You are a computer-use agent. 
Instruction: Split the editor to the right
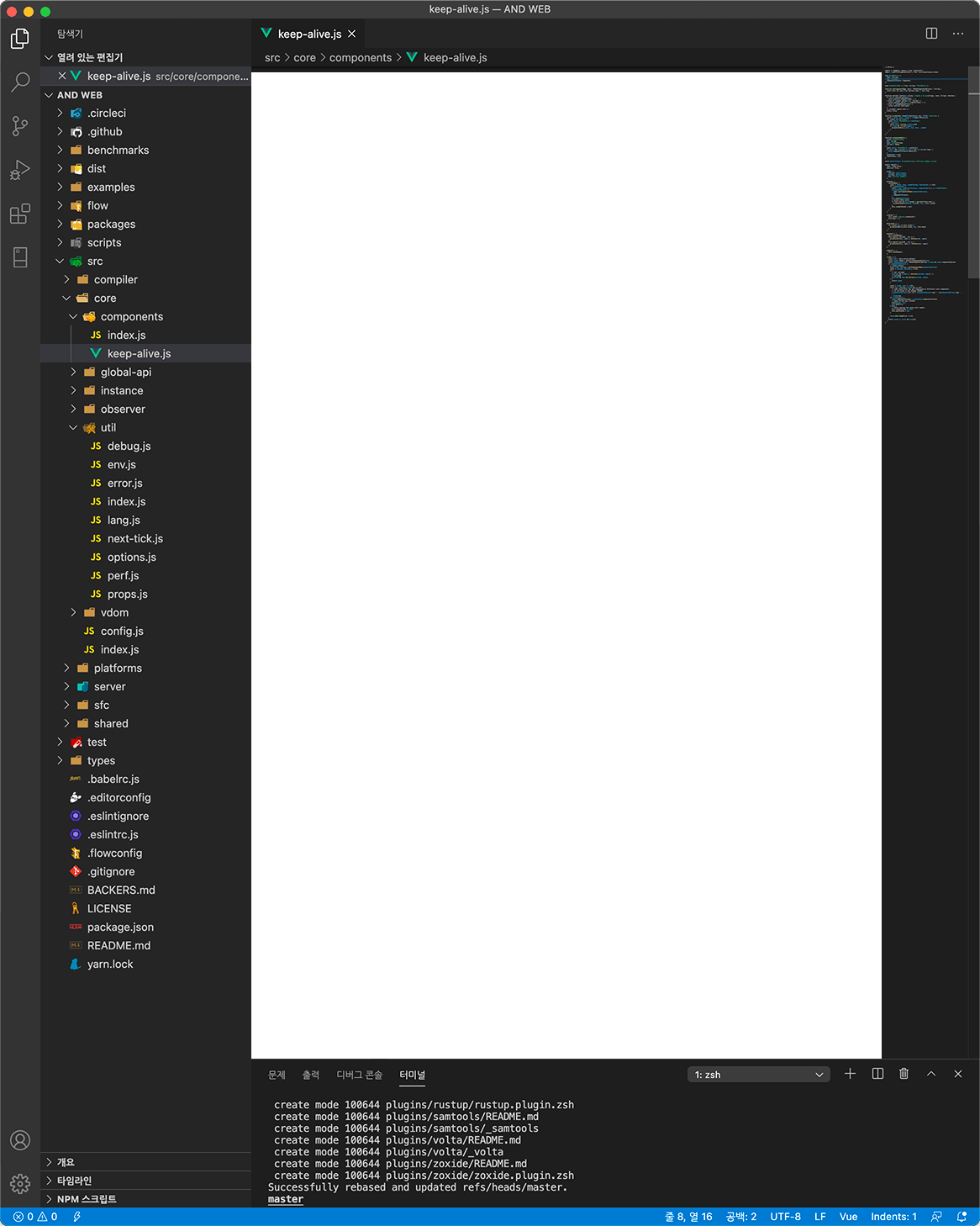(931, 34)
